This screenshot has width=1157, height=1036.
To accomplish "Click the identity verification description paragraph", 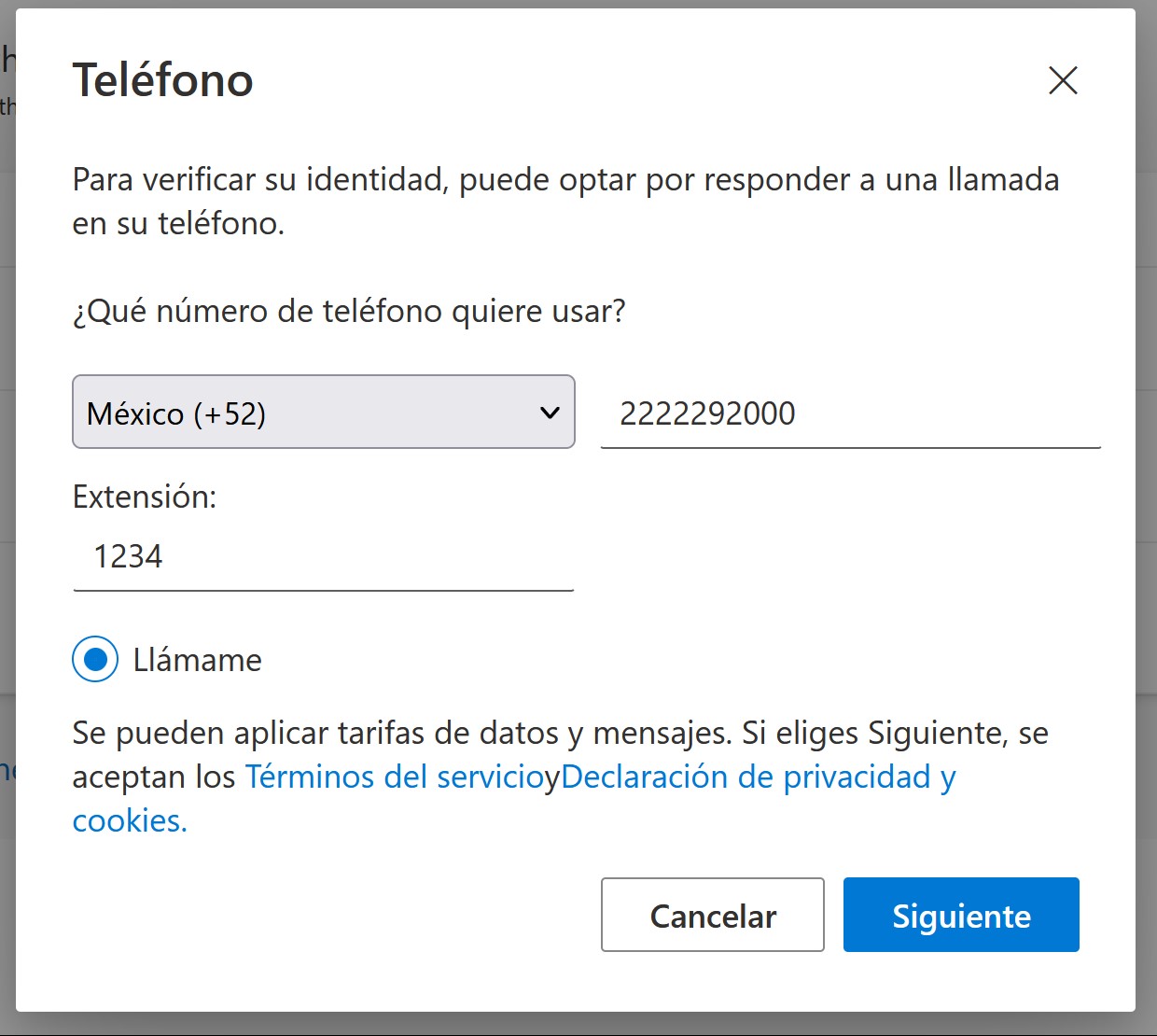I will pos(565,179).
